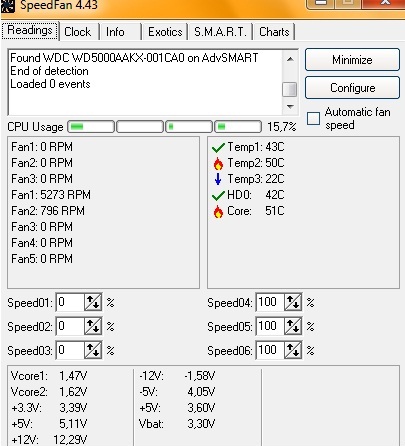Image resolution: width=405 pixels, height=446 pixels.
Task: Click inside the Speed03 percentage field
Action: tap(70, 351)
